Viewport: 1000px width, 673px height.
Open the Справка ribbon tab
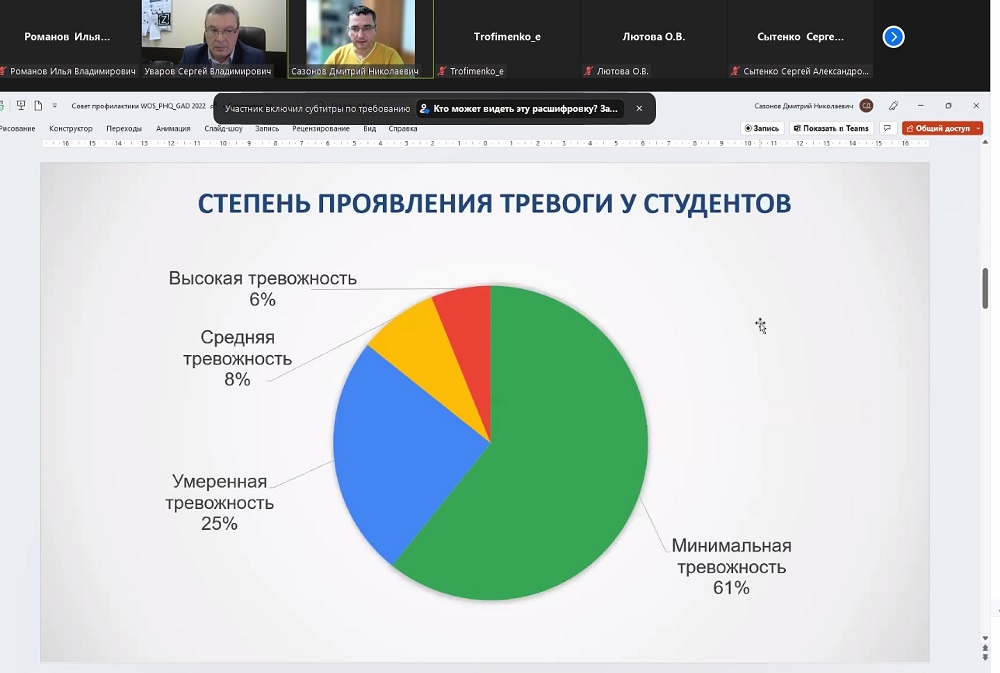[402, 128]
